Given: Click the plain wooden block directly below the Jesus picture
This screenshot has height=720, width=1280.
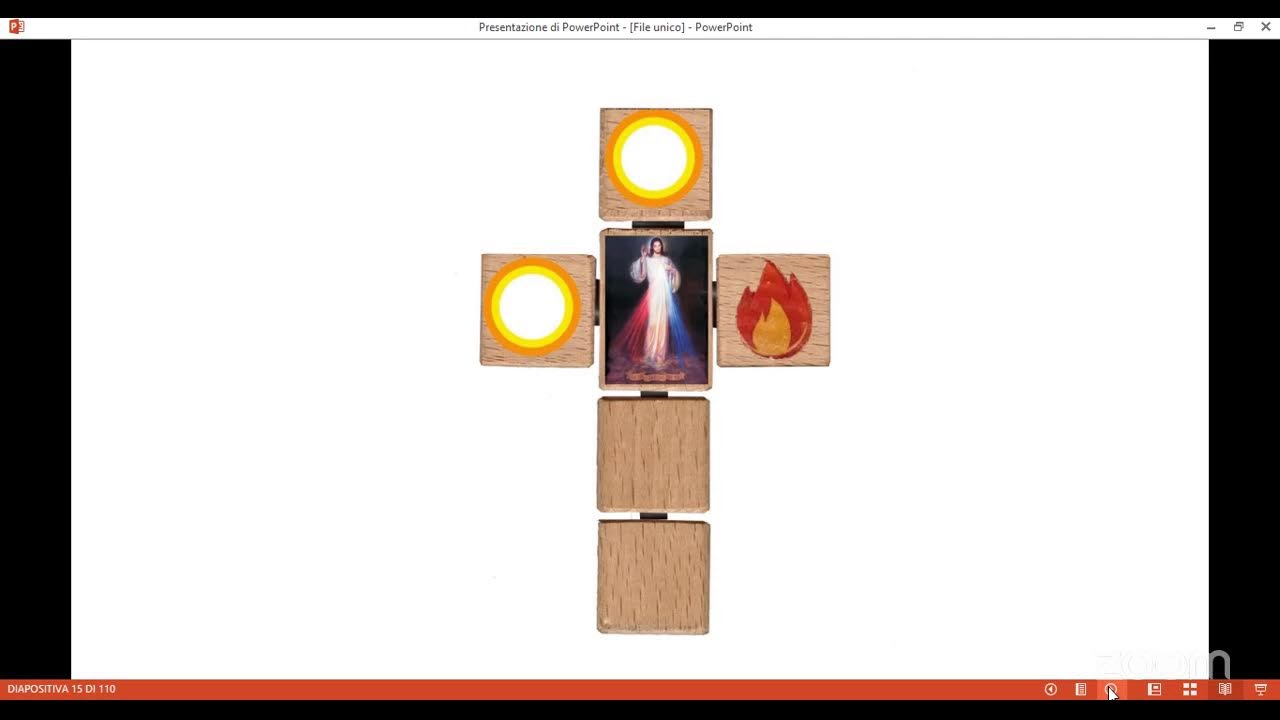Looking at the screenshot, I should [653, 455].
